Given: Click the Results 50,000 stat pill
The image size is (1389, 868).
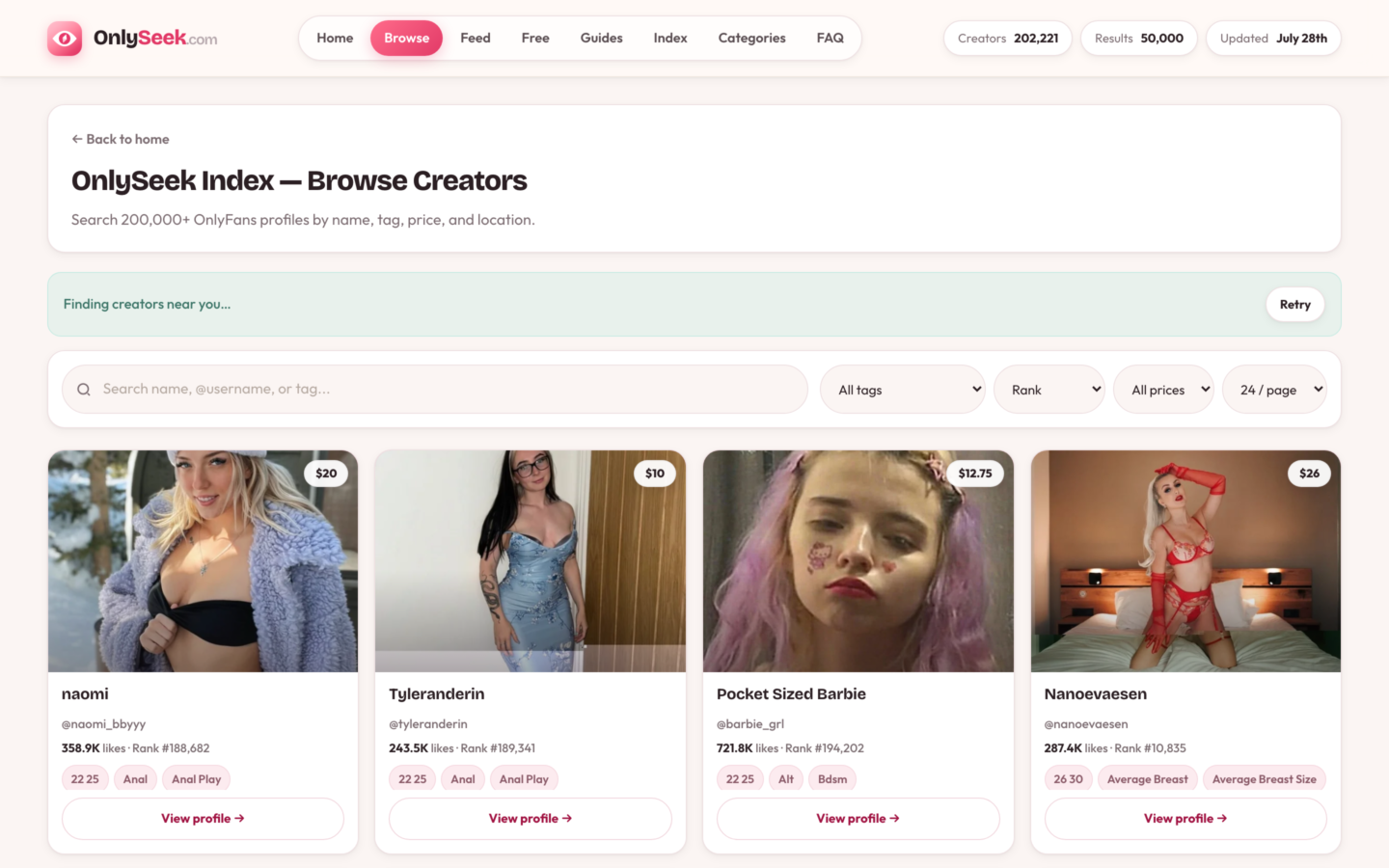Looking at the screenshot, I should pos(1139,39).
